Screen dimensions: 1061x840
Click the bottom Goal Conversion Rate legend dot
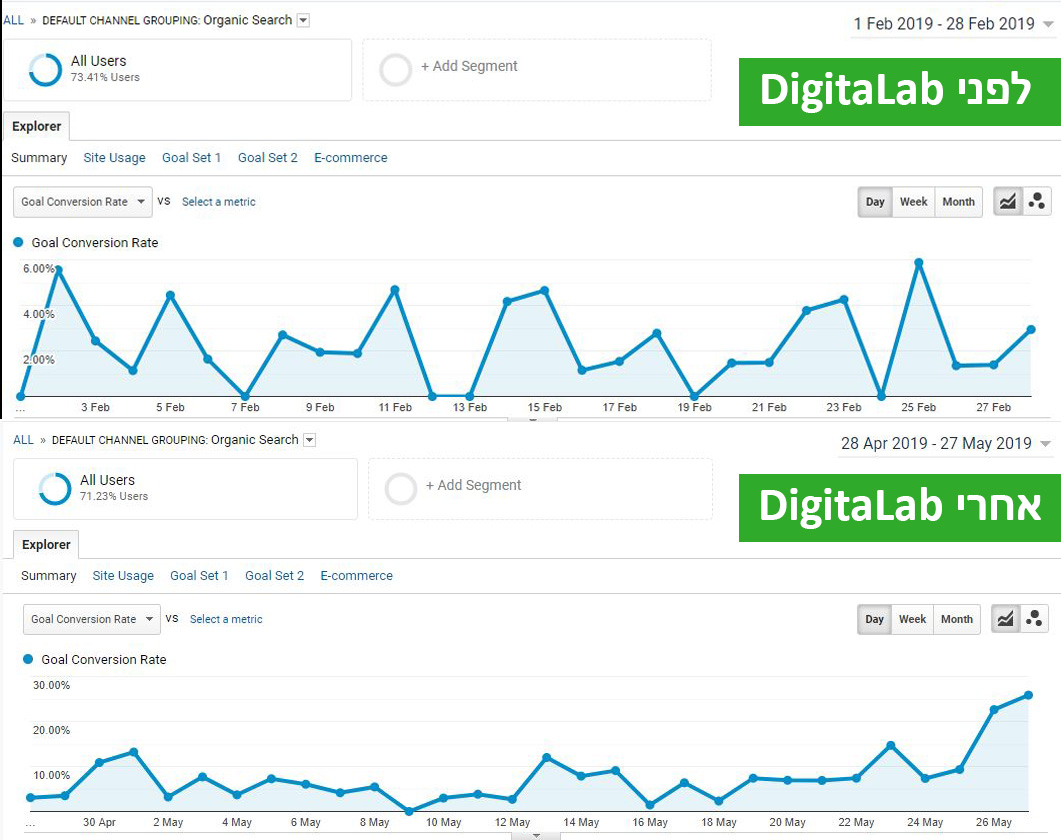point(28,659)
